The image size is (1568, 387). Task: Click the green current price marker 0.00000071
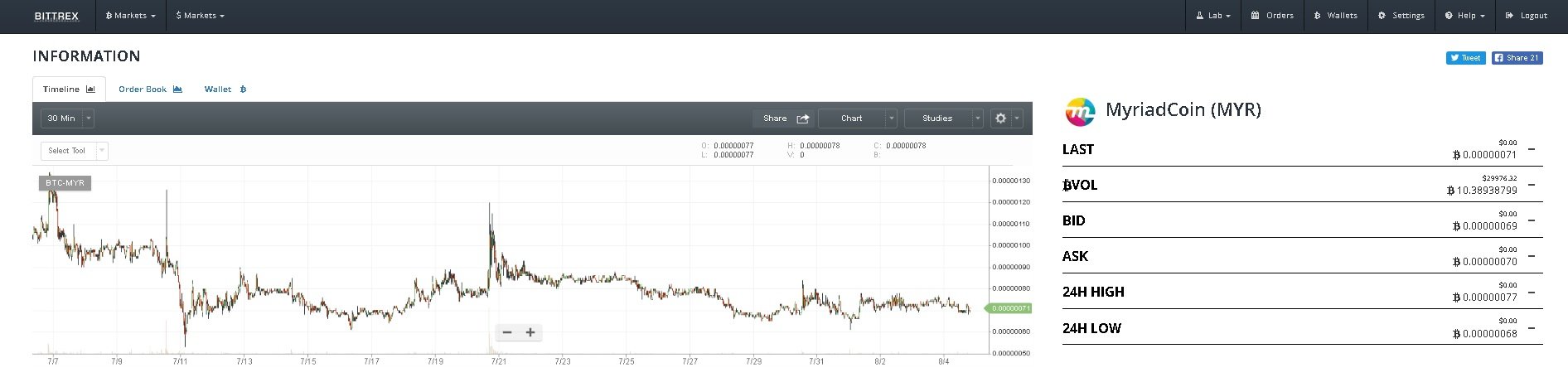coord(1009,308)
